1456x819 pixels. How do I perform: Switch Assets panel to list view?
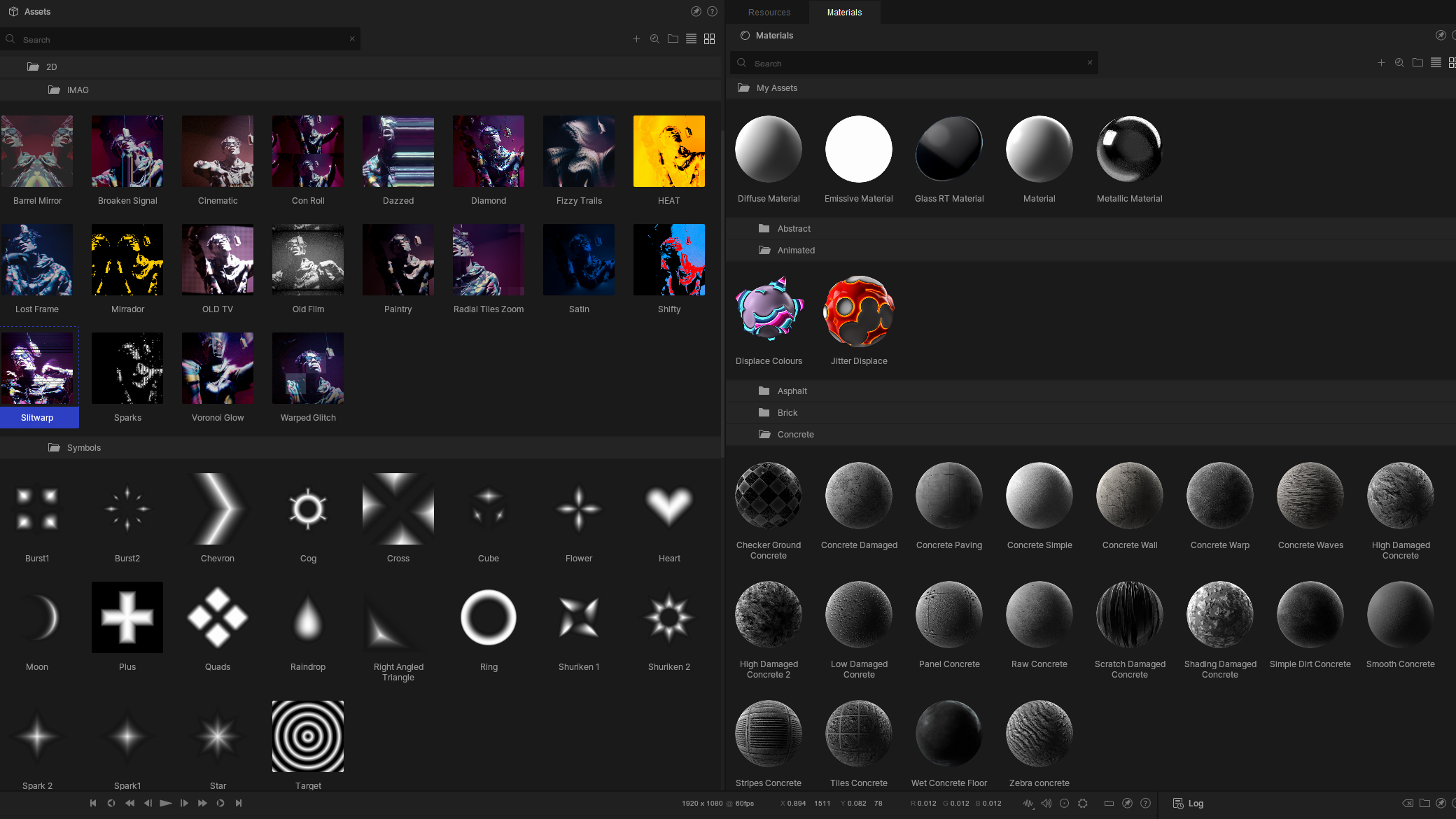[x=691, y=39]
